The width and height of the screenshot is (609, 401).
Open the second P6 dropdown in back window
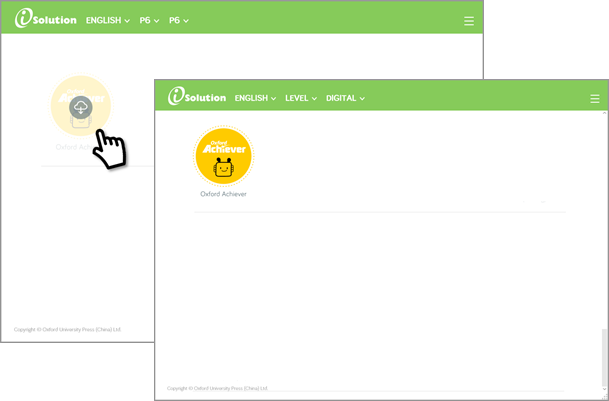(x=179, y=21)
